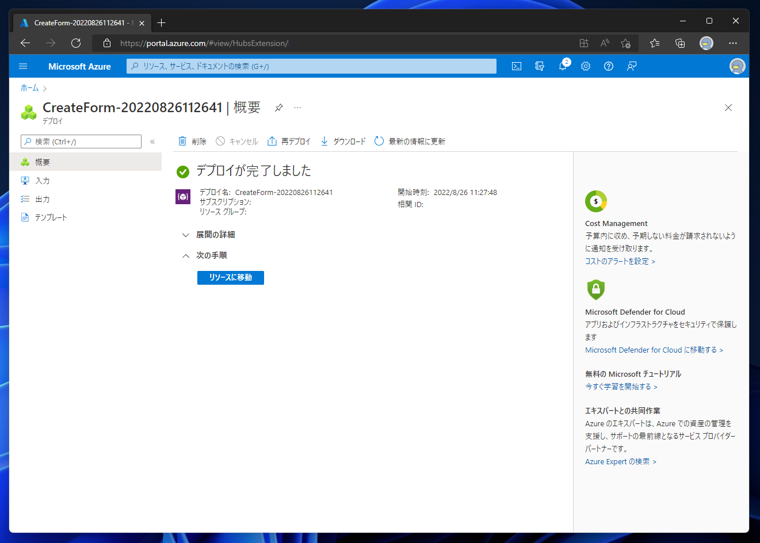Open the Azure account avatar

[737, 66]
